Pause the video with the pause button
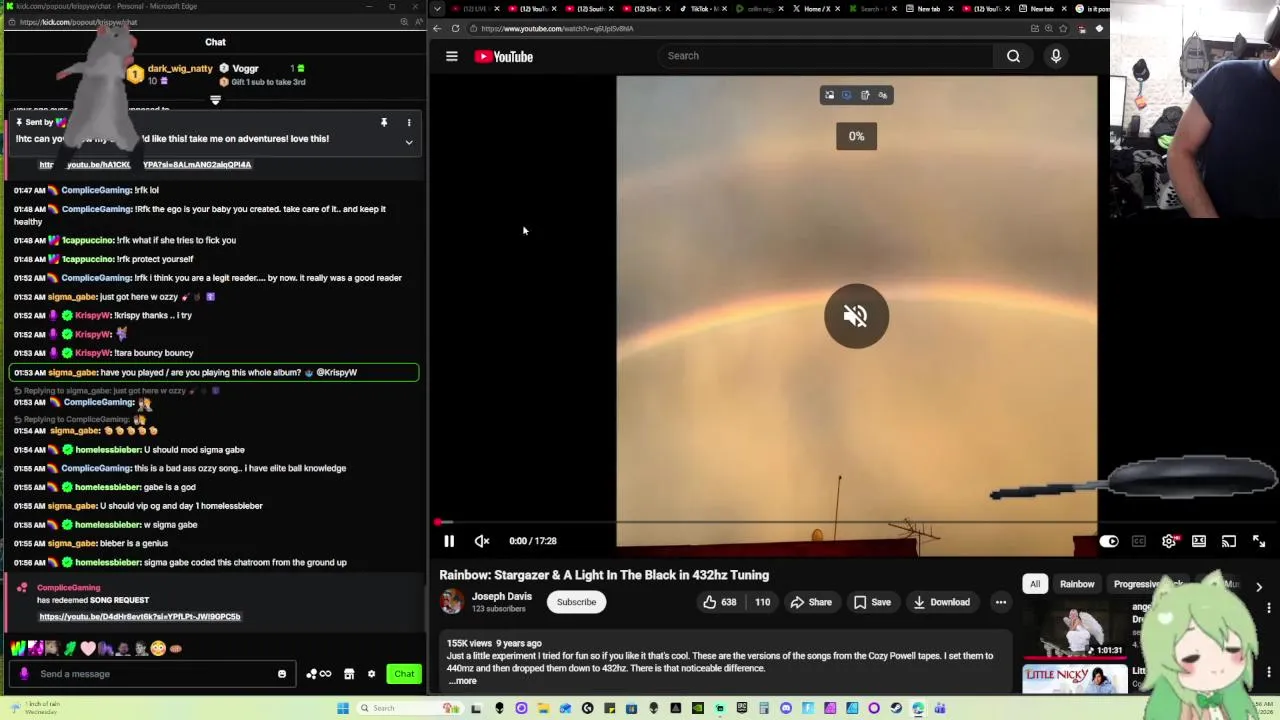1280x720 pixels. (x=449, y=541)
